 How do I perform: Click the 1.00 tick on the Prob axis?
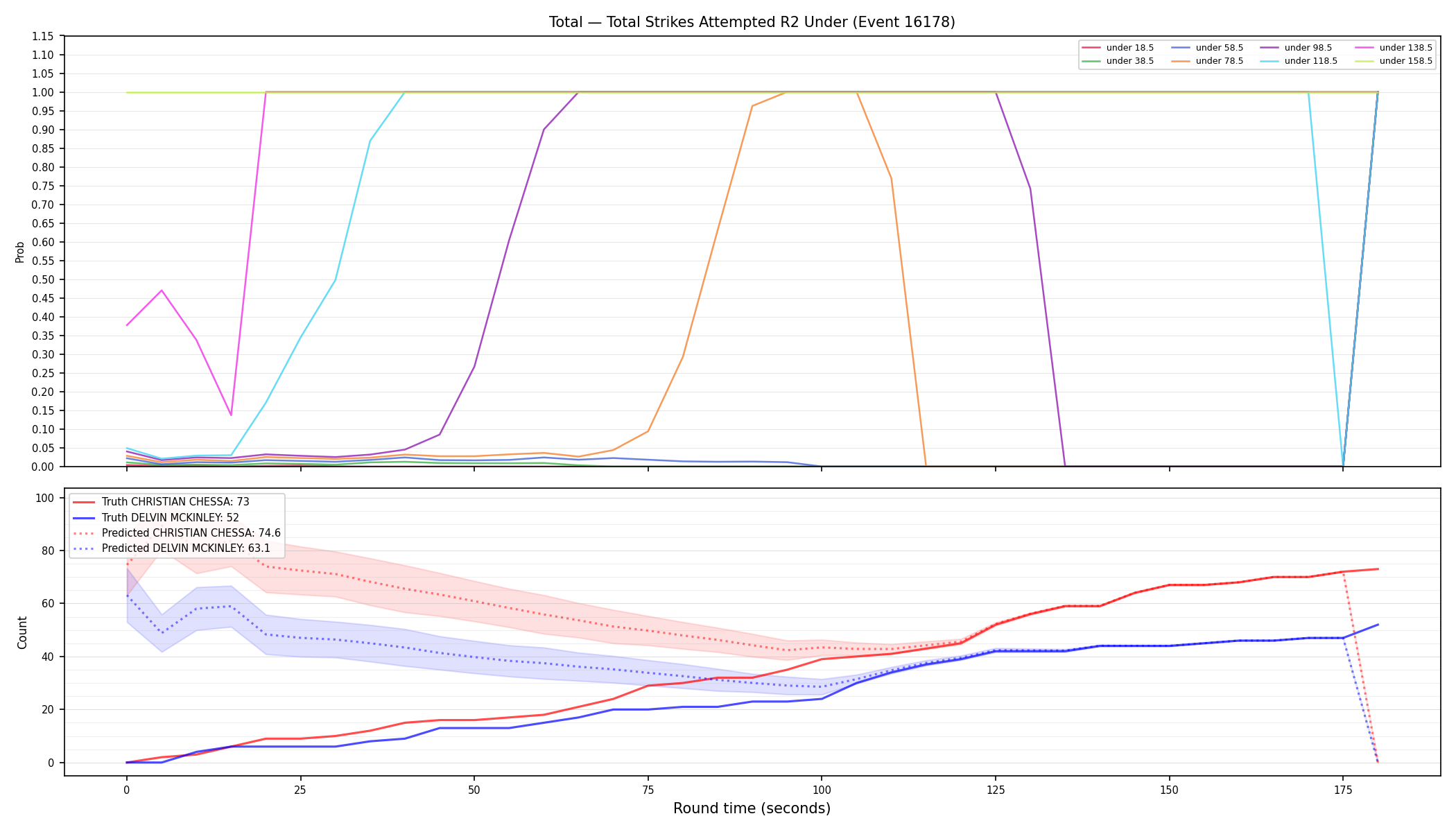tap(43, 93)
